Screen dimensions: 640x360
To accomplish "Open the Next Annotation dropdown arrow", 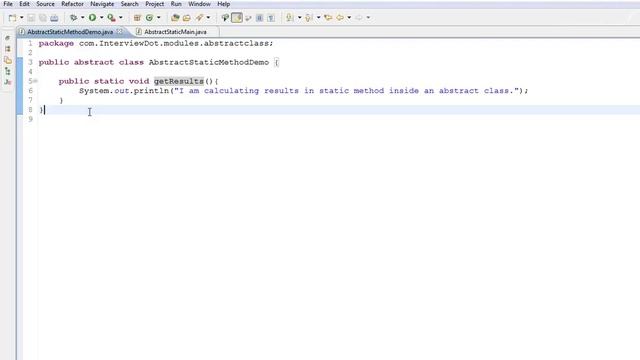I will point(299,18).
